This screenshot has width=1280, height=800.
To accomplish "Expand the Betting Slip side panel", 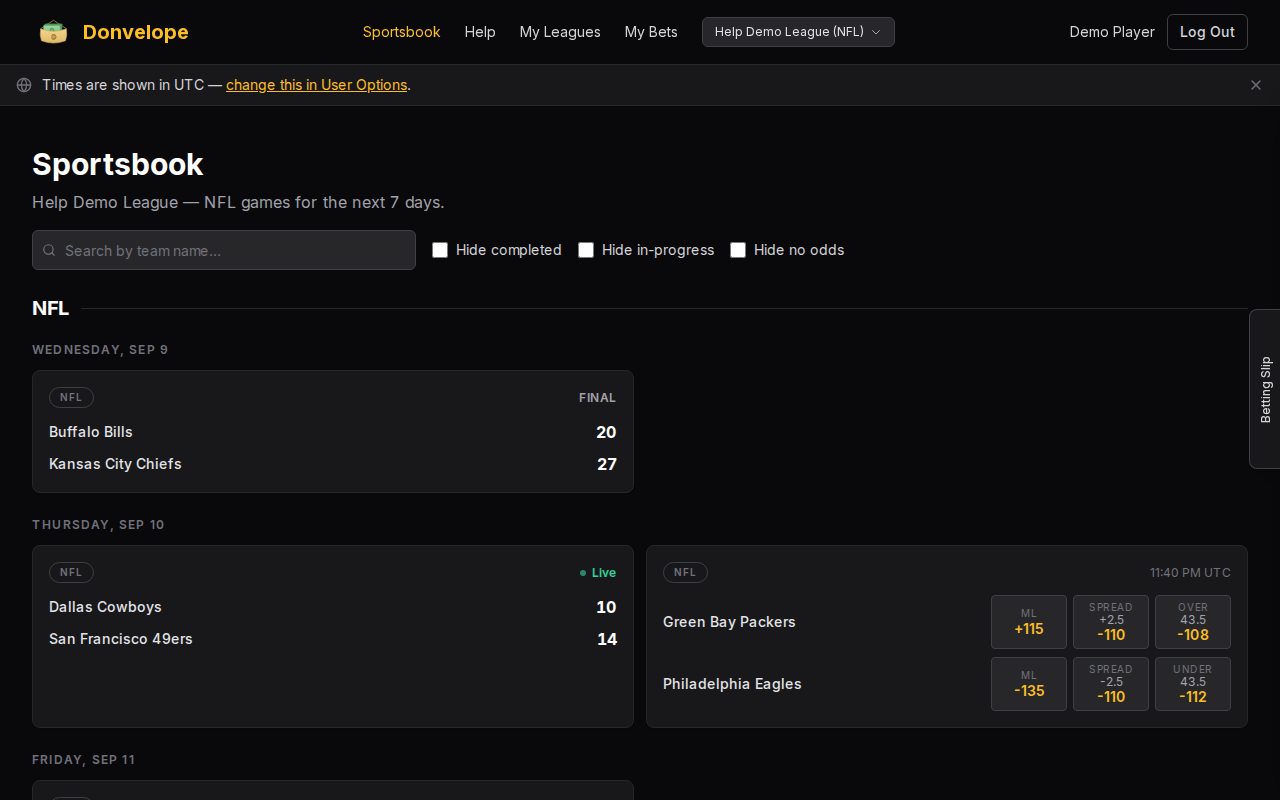I will (1265, 389).
